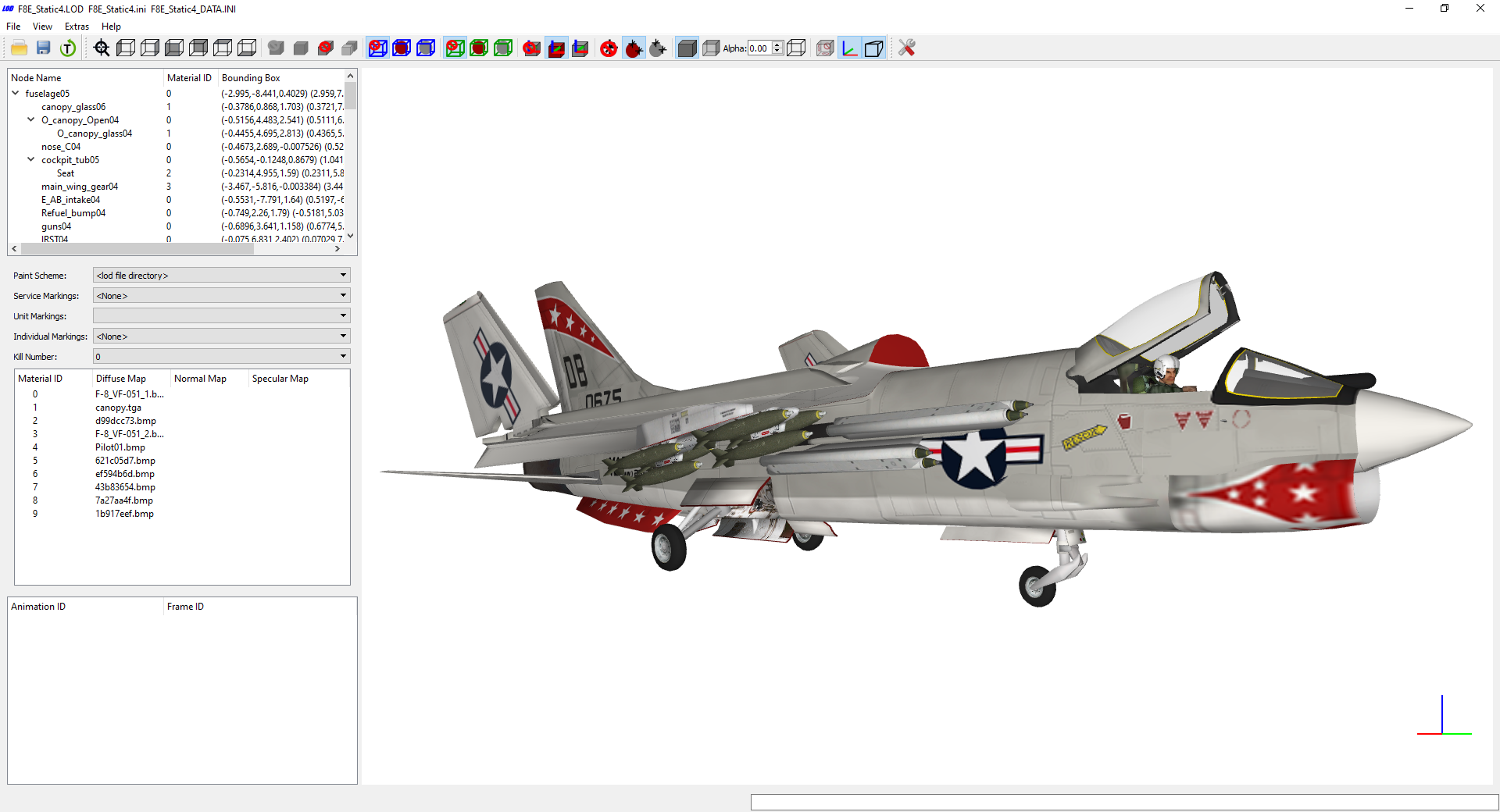Click the node list vertical scrollbar thumb
Viewport: 1500px width, 812px height.
[351, 95]
